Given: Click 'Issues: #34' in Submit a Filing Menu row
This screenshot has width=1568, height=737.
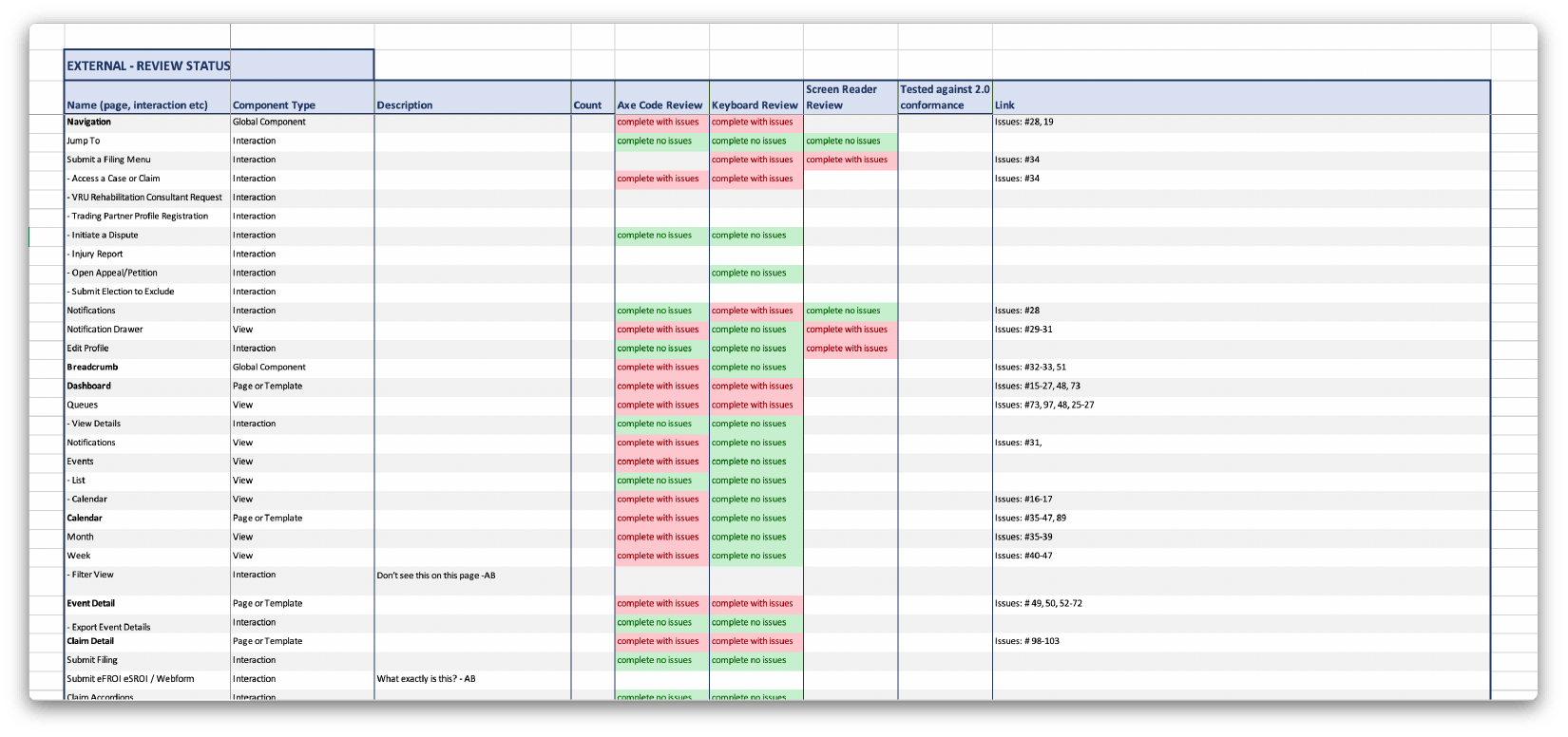Looking at the screenshot, I should click(x=1241, y=161).
